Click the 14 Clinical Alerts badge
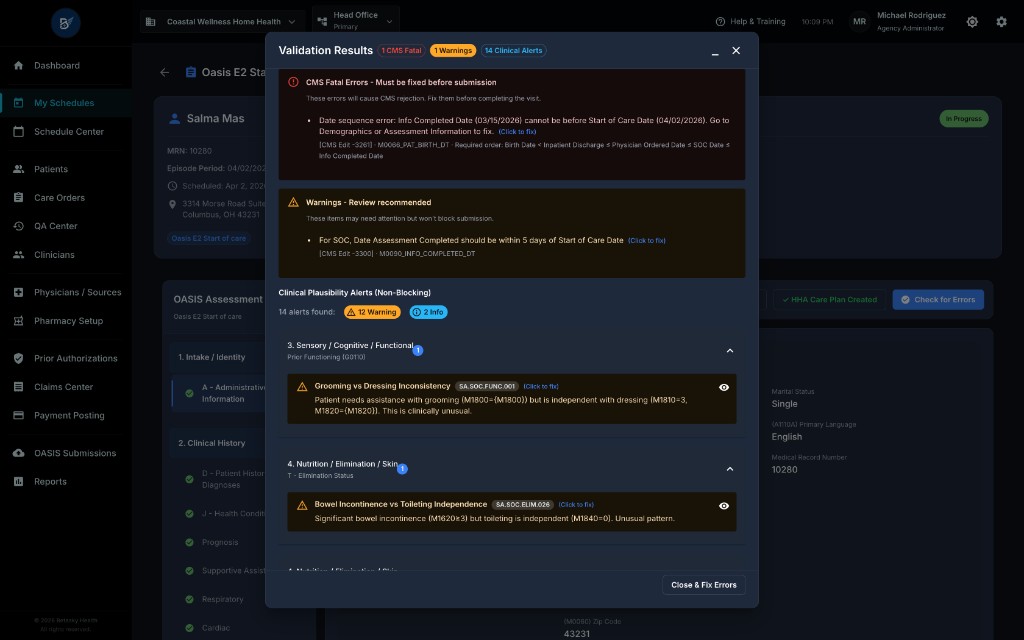Viewport: 1024px width, 640px height. 513,50
